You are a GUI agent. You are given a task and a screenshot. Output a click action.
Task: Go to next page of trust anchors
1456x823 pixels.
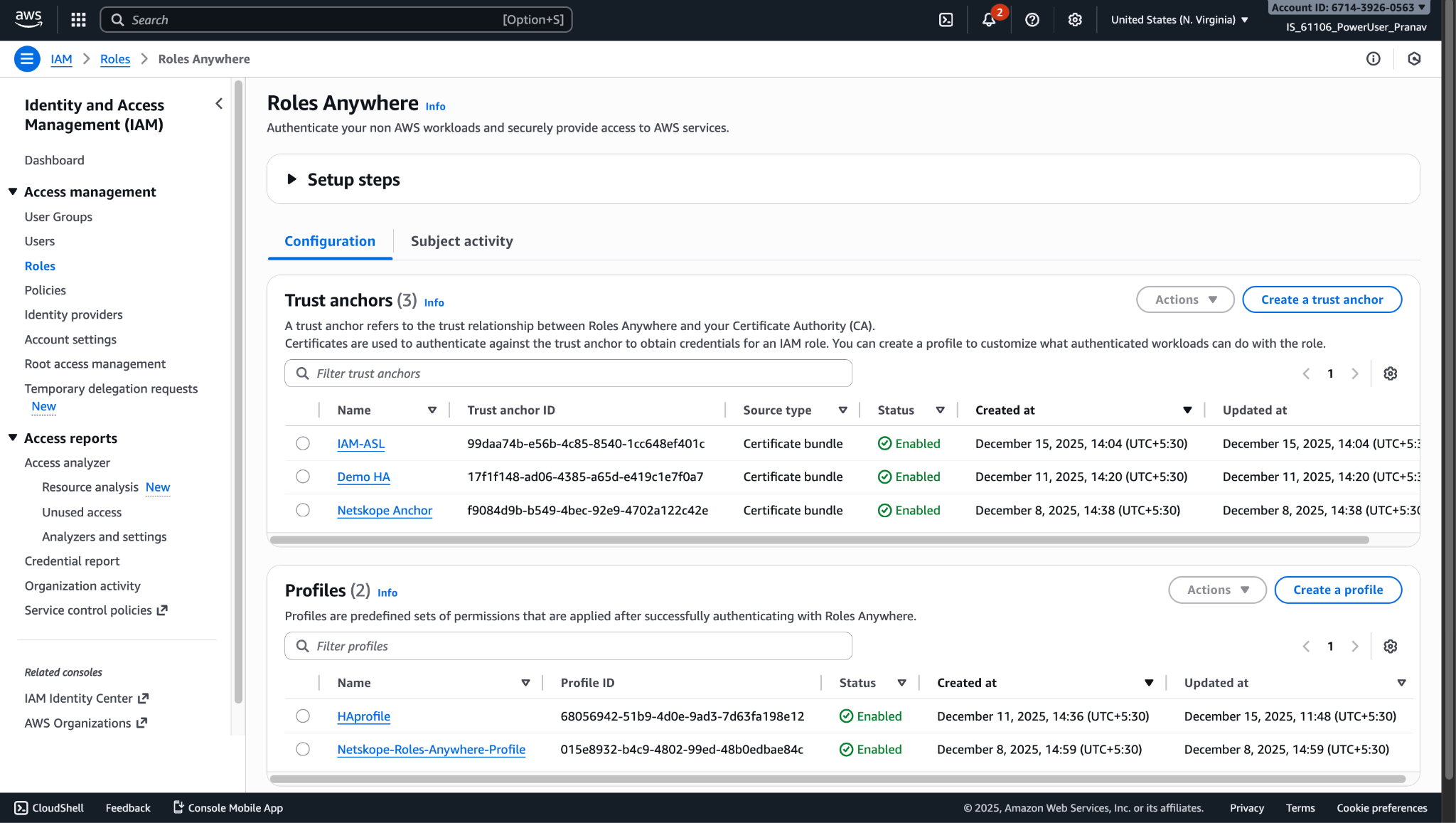pos(1355,373)
